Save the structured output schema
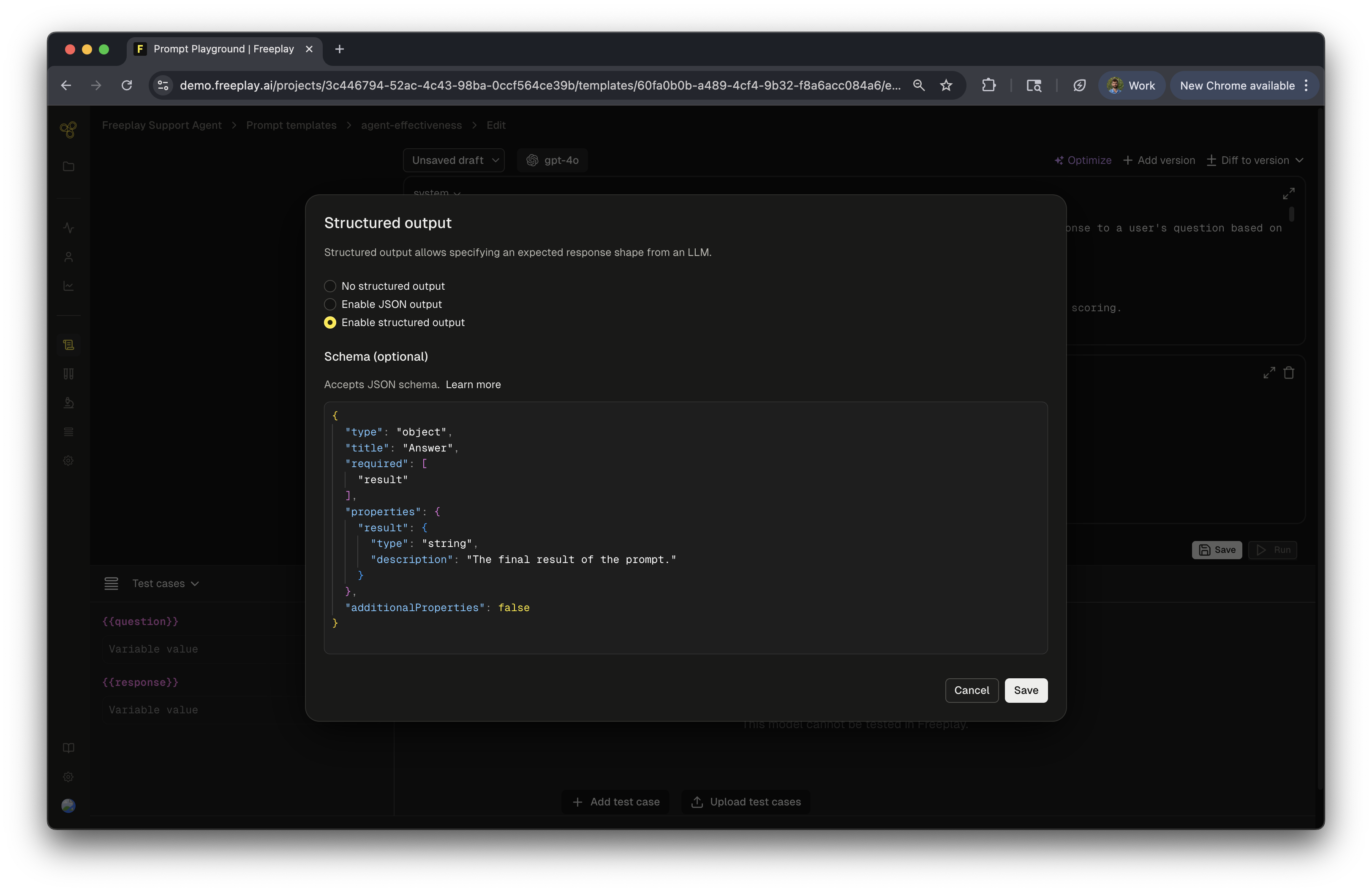This screenshot has height=892, width=1372. point(1026,690)
